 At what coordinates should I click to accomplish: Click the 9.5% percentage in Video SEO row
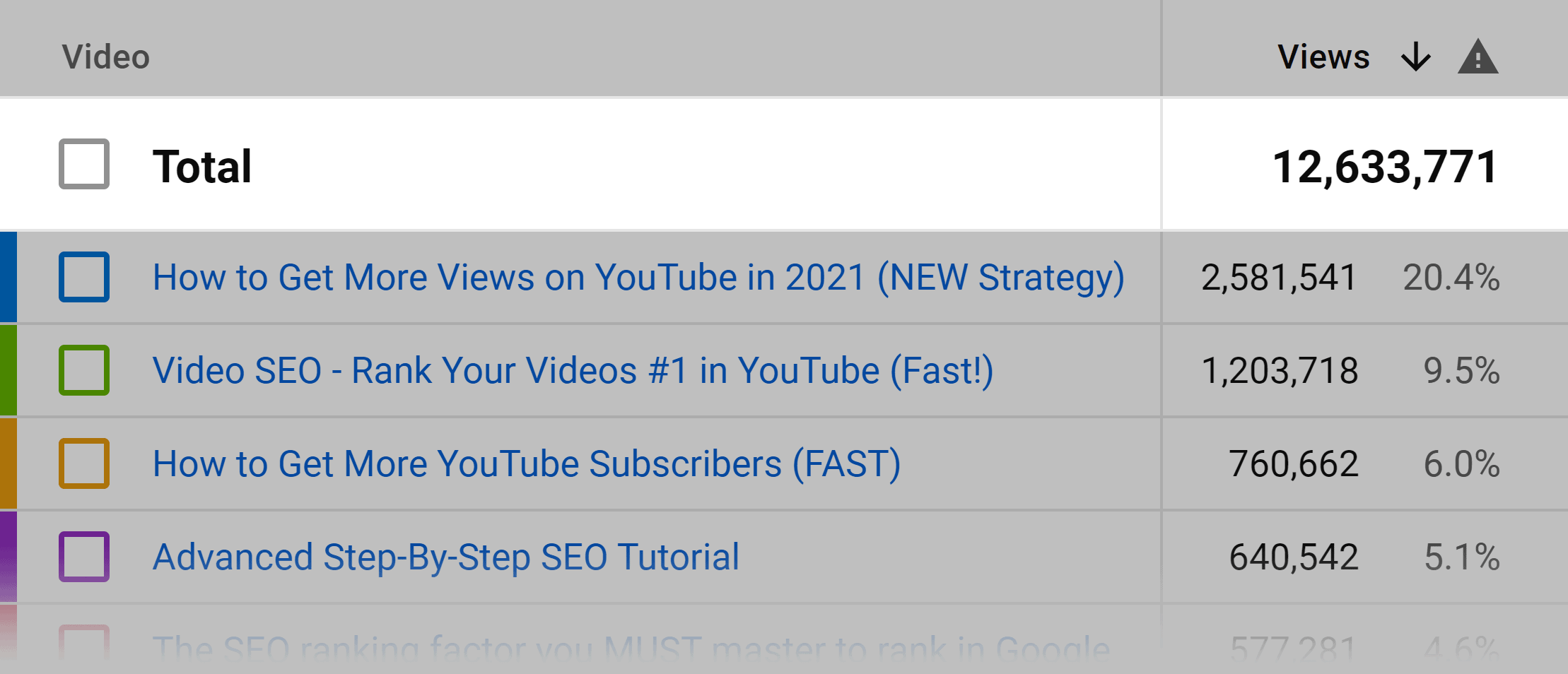[1461, 371]
